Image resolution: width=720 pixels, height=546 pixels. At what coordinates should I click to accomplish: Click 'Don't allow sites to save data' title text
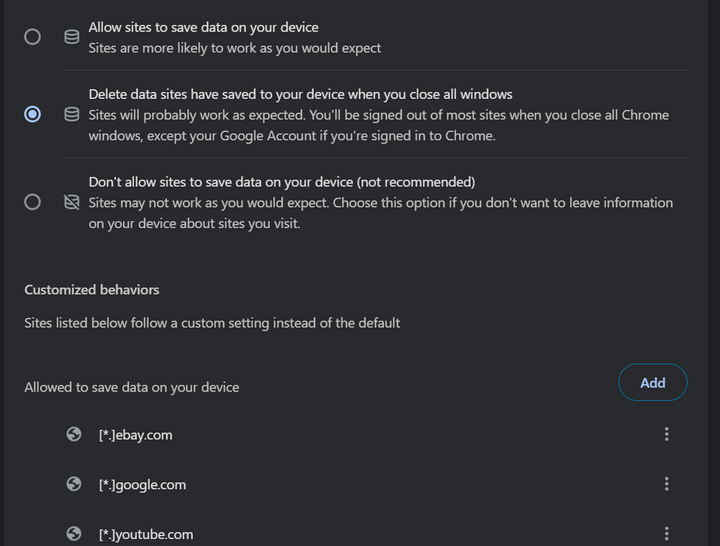(282, 182)
